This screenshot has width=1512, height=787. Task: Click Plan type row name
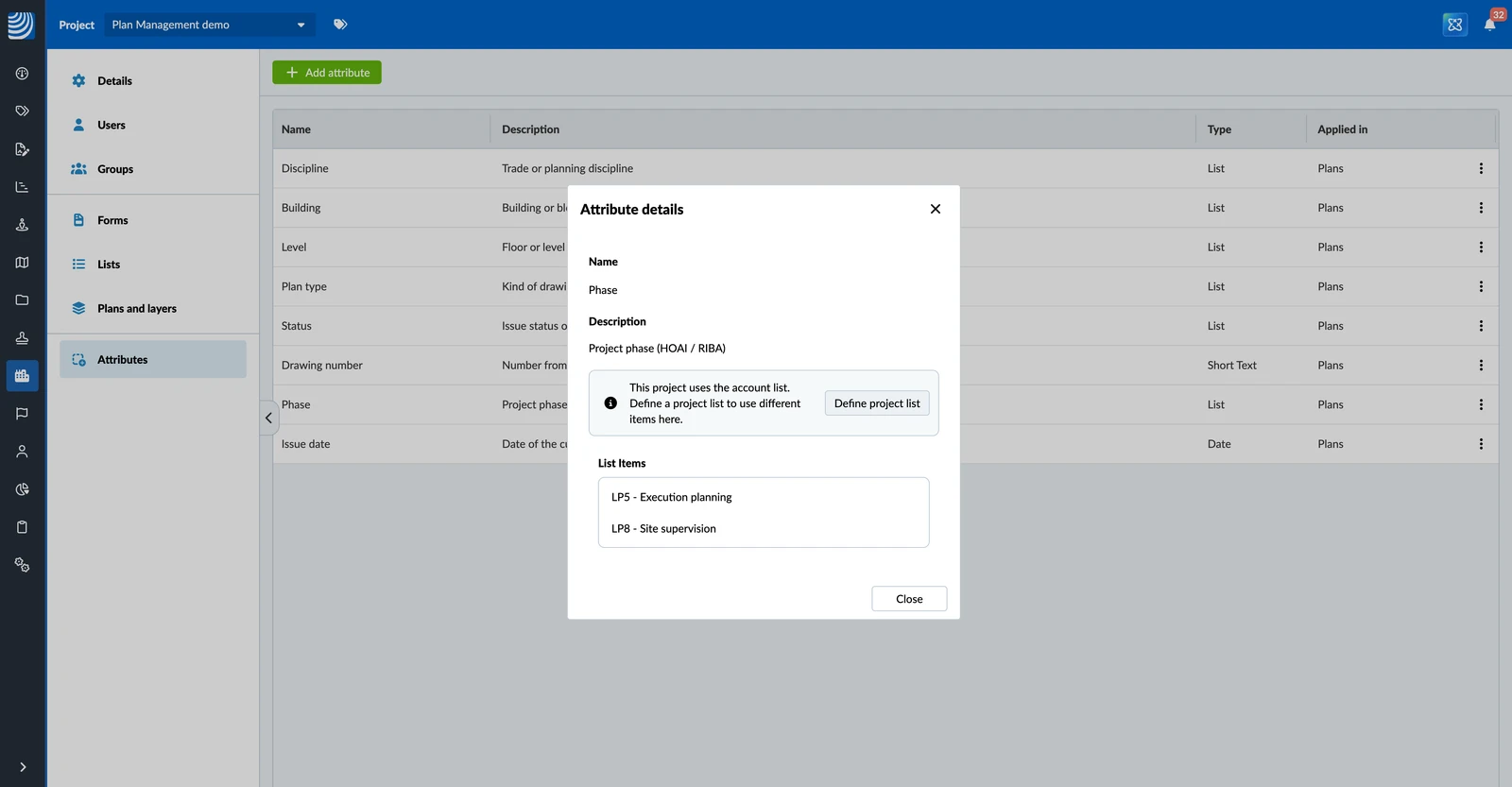click(x=304, y=286)
